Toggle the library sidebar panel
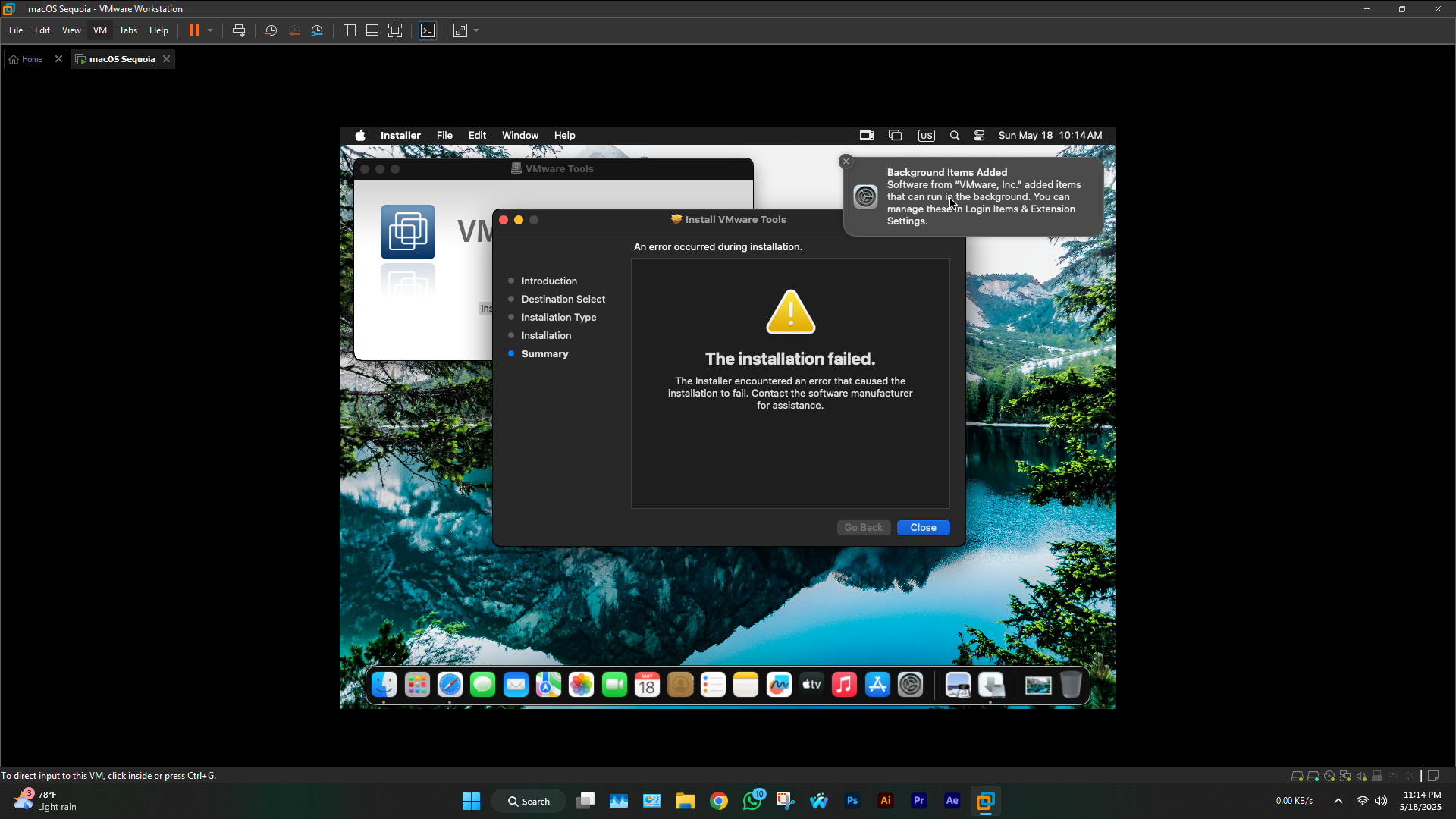This screenshot has height=819, width=1456. click(350, 30)
